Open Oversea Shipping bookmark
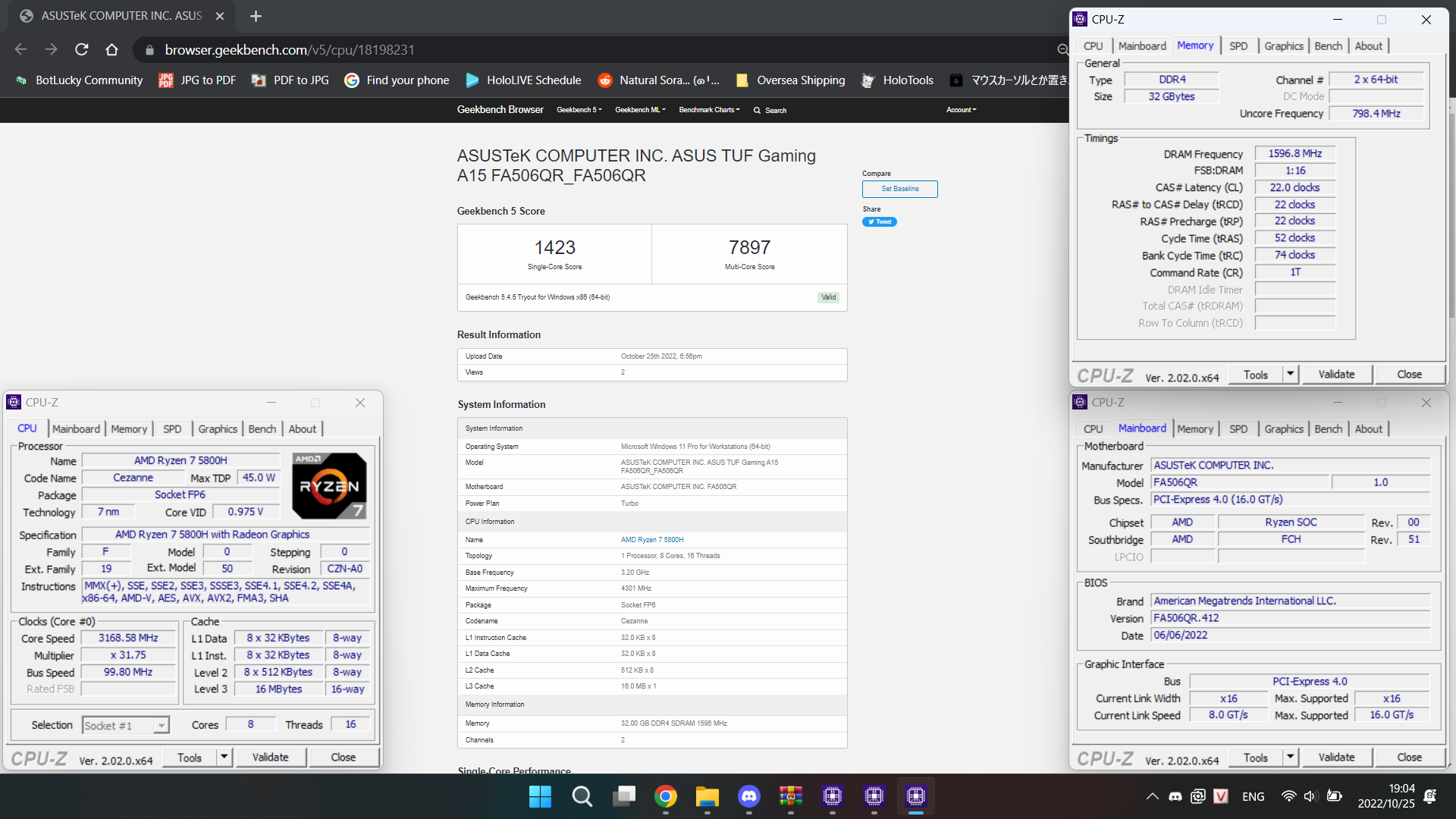Screen dimensions: 1456x819 [790, 80]
